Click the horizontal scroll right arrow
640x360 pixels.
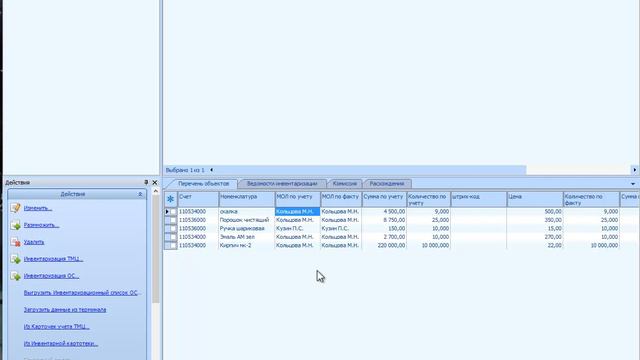point(634,170)
